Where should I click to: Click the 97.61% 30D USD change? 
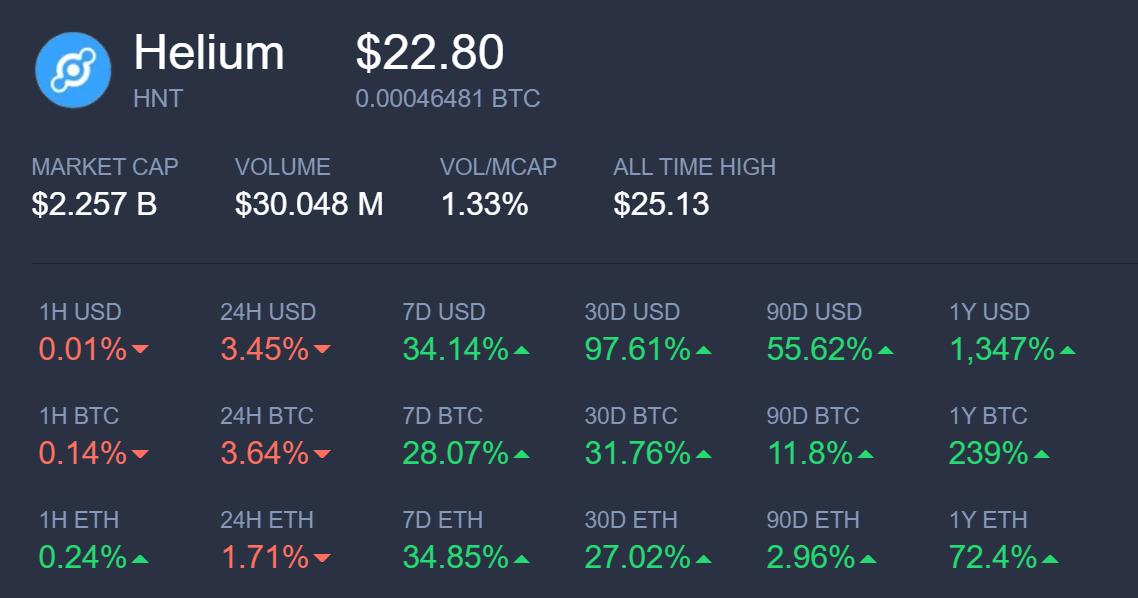637,350
